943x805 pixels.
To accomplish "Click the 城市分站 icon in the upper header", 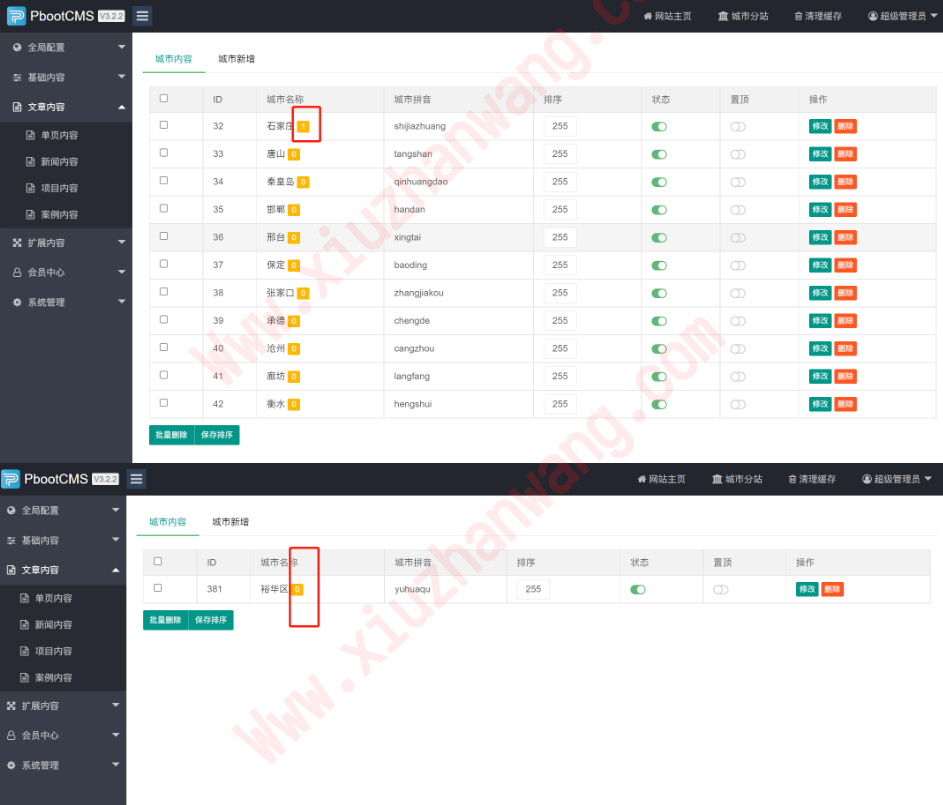I will (x=723, y=16).
